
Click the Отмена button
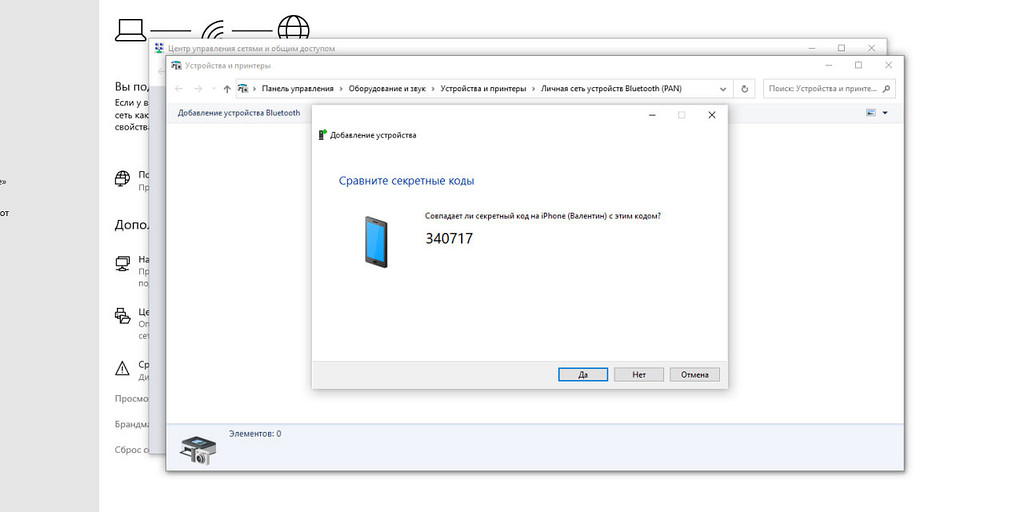point(694,374)
